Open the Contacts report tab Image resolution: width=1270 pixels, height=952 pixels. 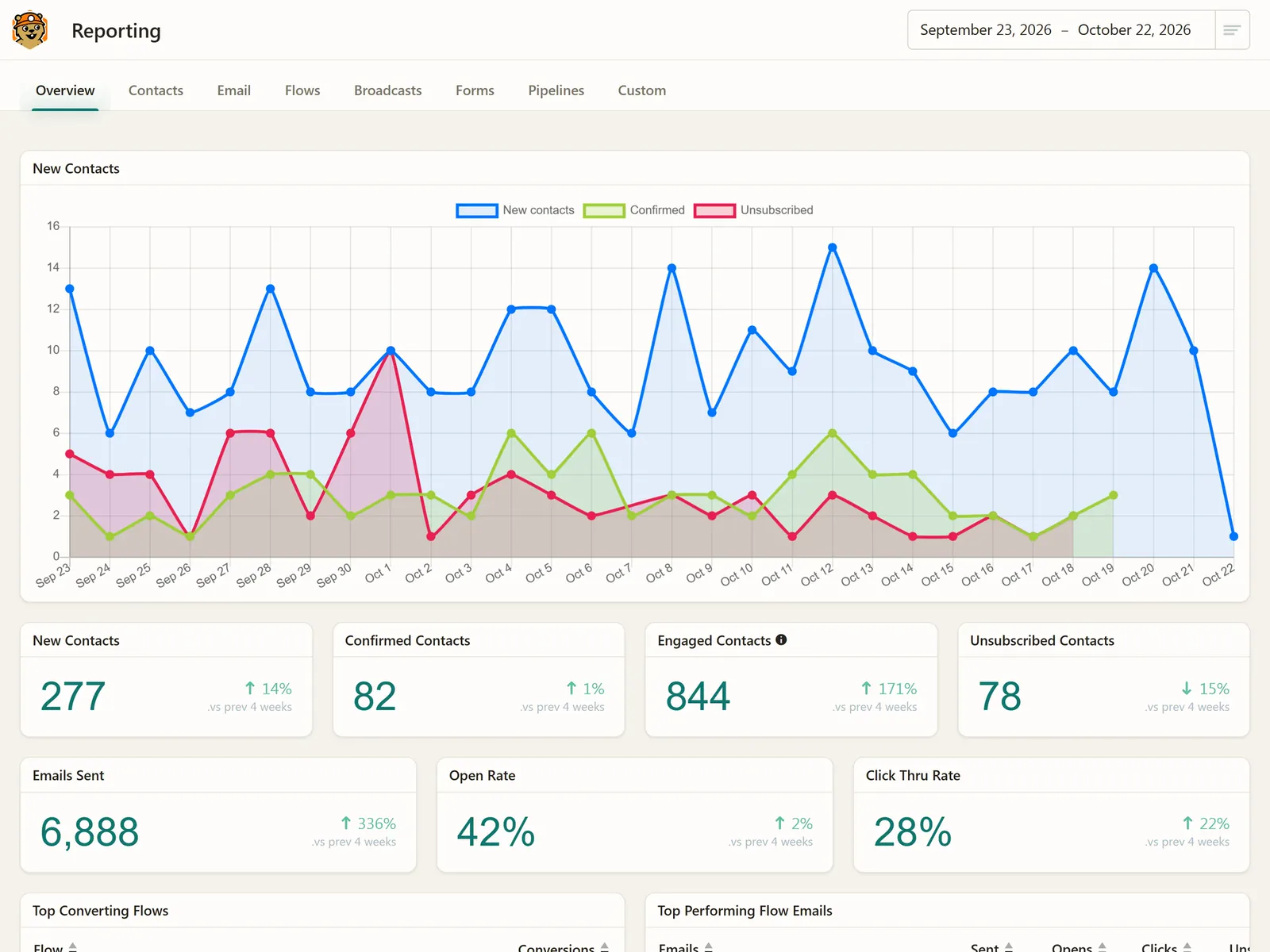point(156,90)
